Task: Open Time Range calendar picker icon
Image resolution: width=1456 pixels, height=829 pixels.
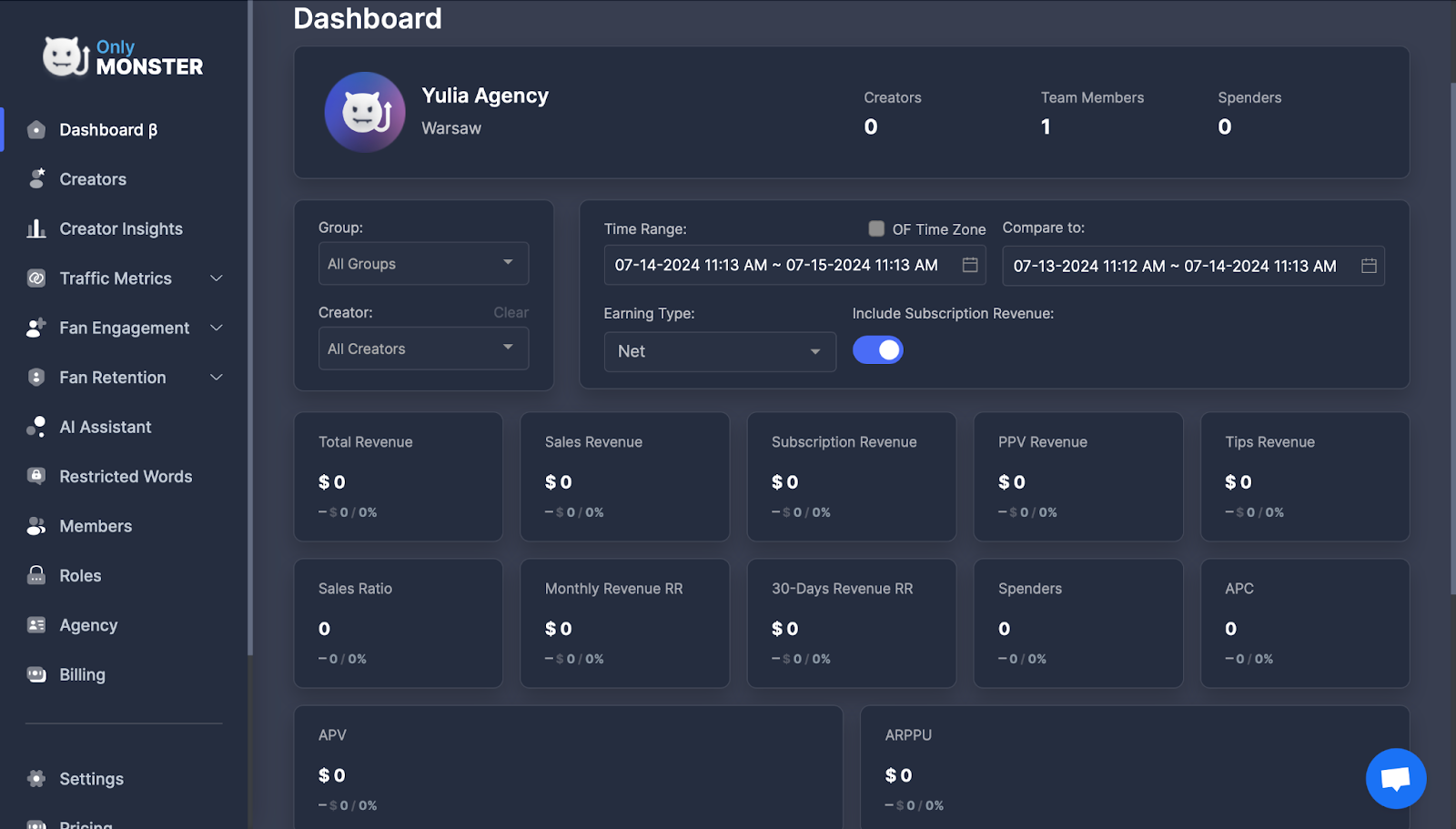Action: tap(970, 265)
